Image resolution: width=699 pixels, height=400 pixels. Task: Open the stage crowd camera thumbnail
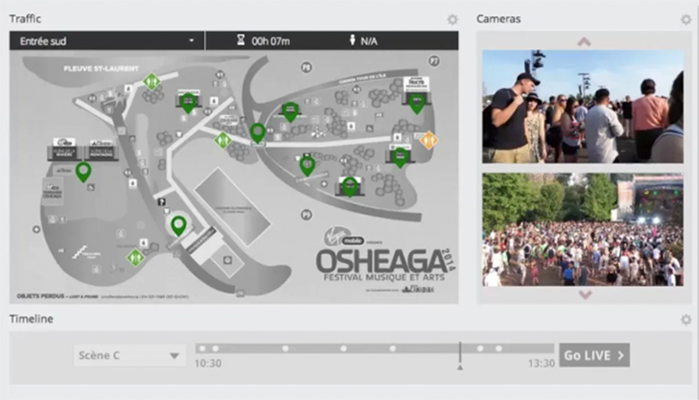[582, 230]
